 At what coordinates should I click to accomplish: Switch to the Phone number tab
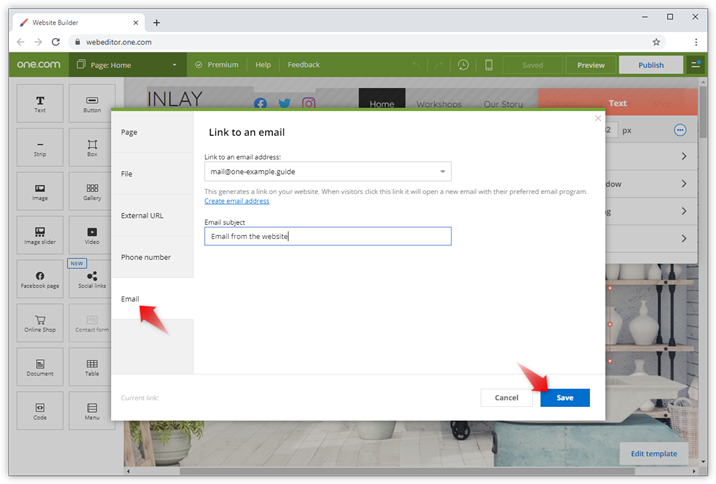click(x=146, y=257)
